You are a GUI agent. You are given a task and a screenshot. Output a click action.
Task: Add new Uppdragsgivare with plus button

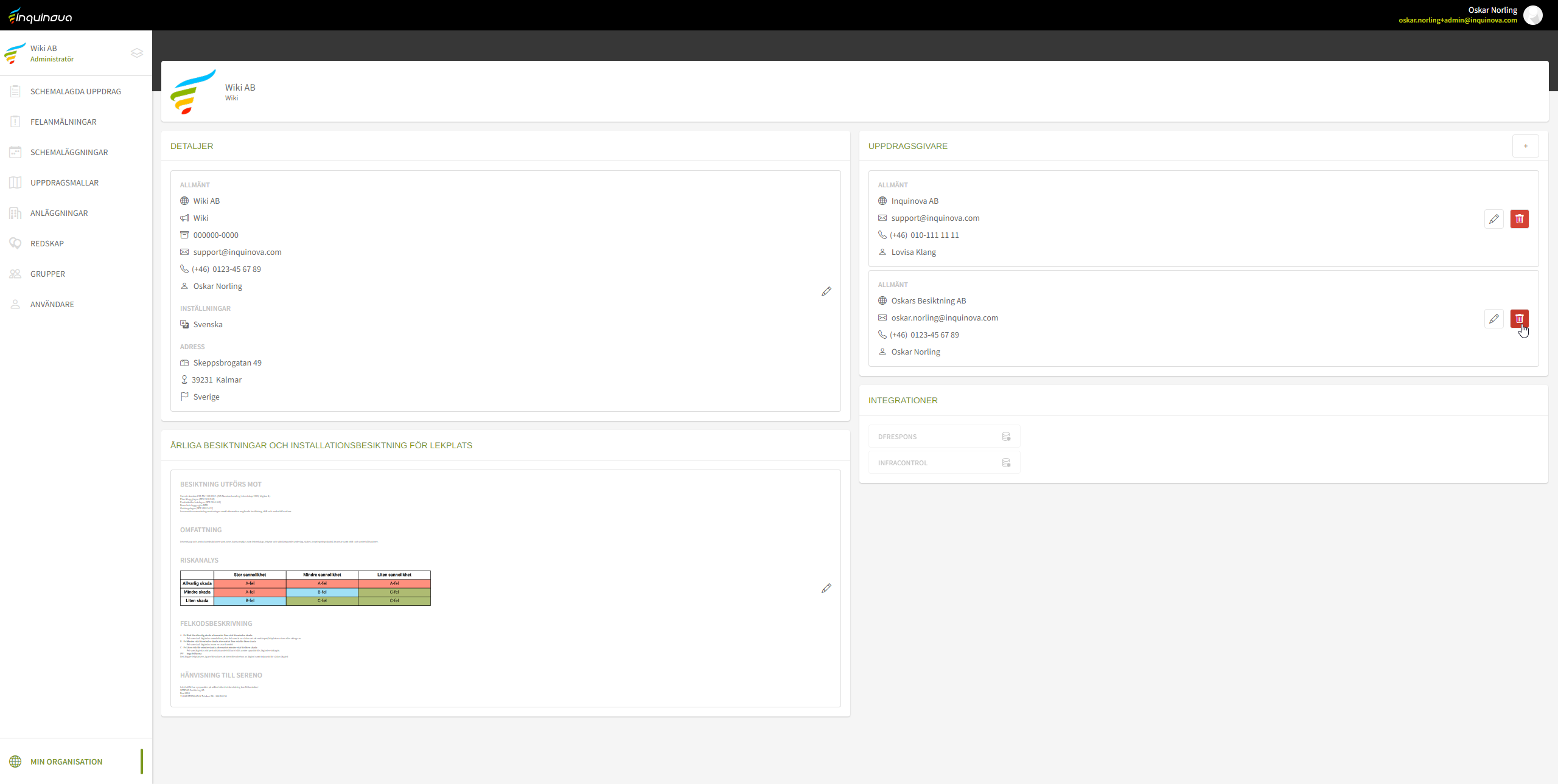coord(1525,146)
